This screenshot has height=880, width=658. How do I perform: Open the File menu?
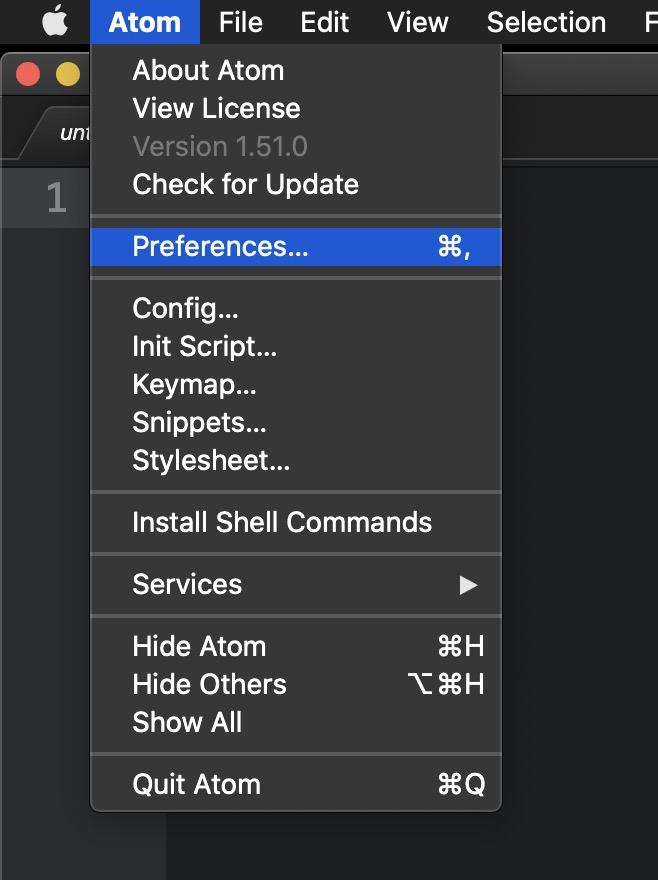[240, 22]
